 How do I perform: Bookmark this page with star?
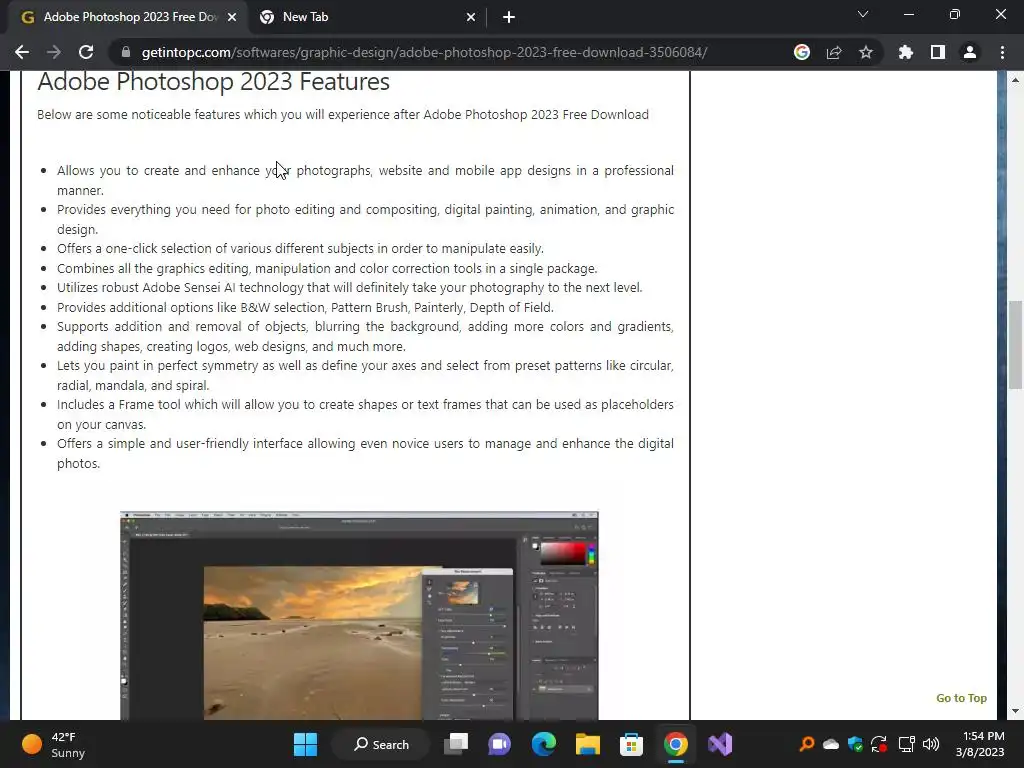click(x=866, y=52)
